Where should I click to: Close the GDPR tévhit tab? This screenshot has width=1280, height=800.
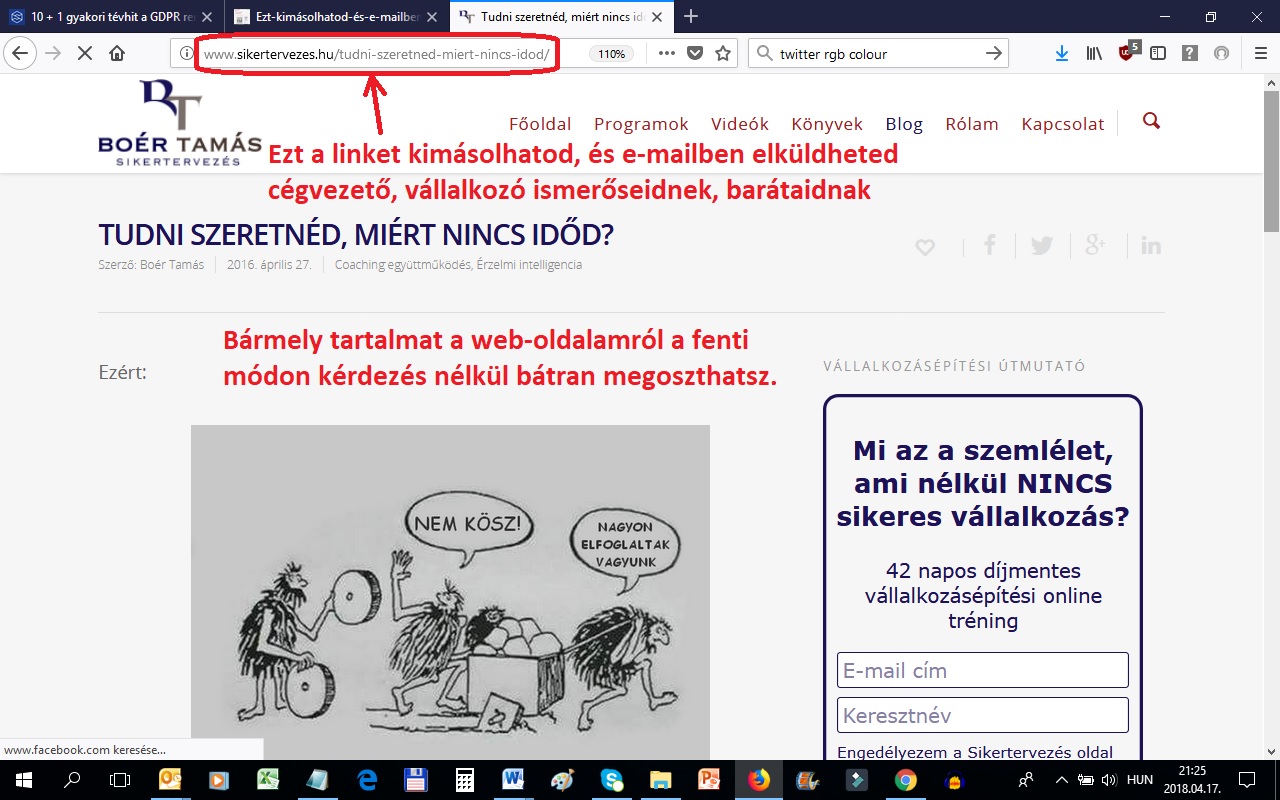[206, 16]
